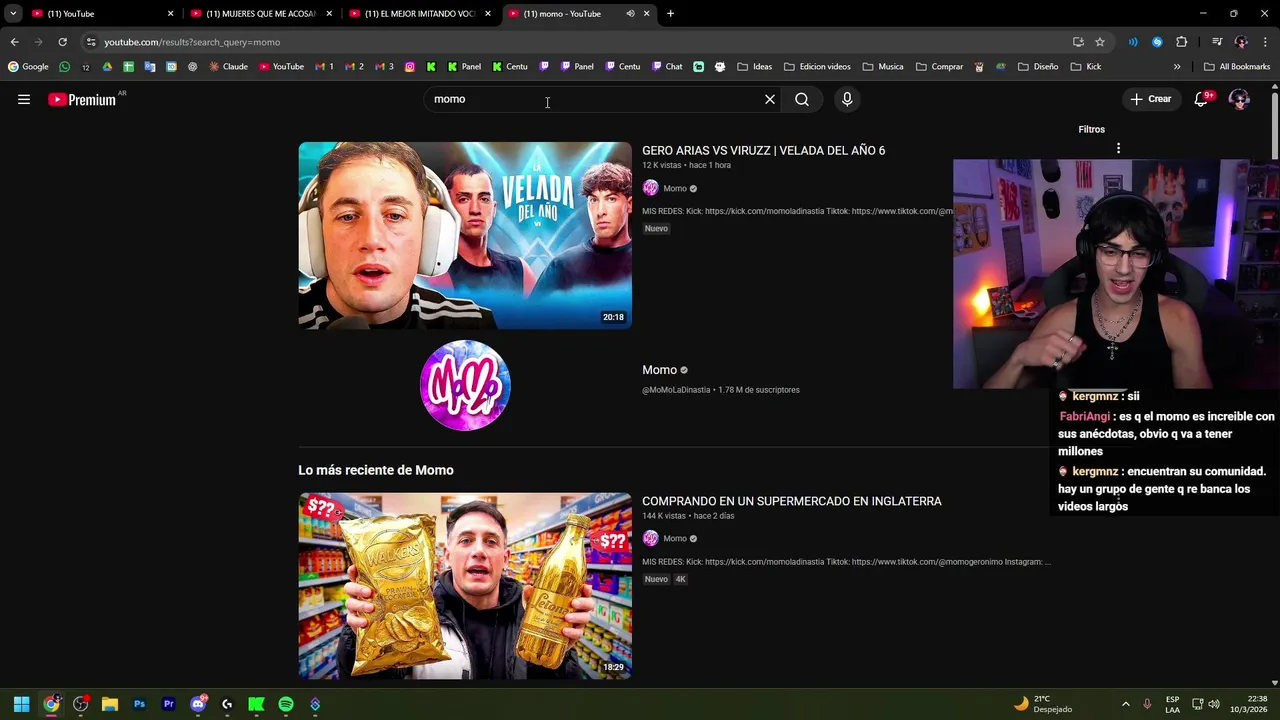Open Gmail bookmark labeled 1

(x=324, y=67)
